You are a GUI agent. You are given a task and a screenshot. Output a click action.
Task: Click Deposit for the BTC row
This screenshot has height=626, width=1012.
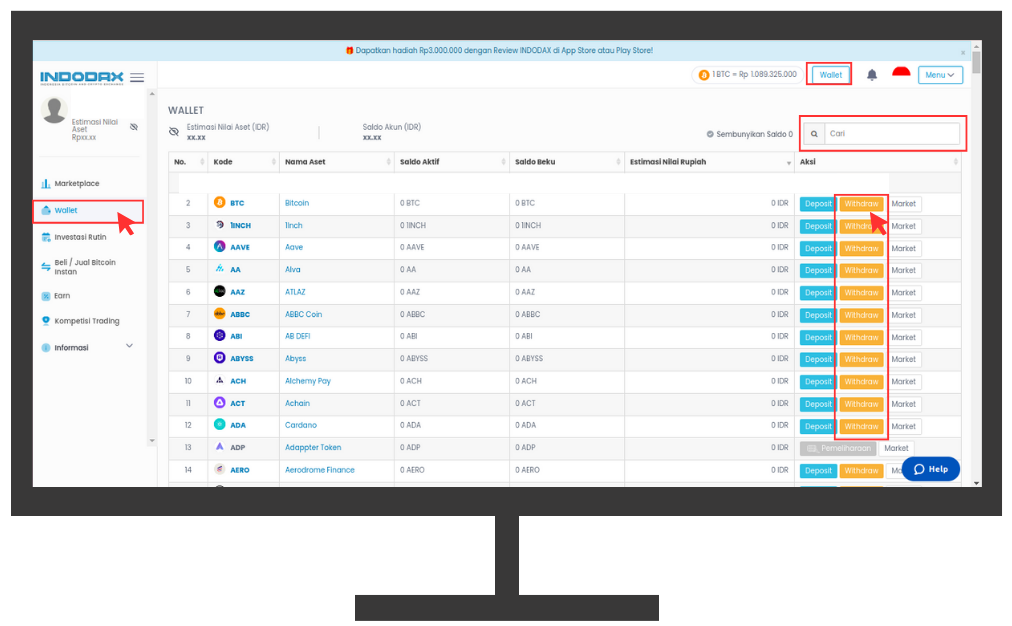pyautogui.click(x=818, y=204)
